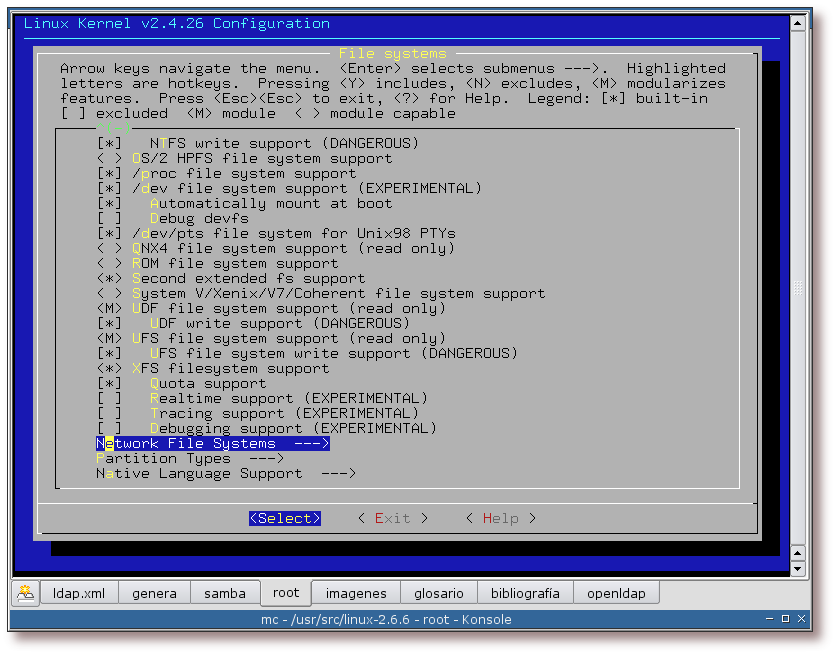Select XFS filesystem support entry
The image size is (836, 655).
[x=230, y=368]
